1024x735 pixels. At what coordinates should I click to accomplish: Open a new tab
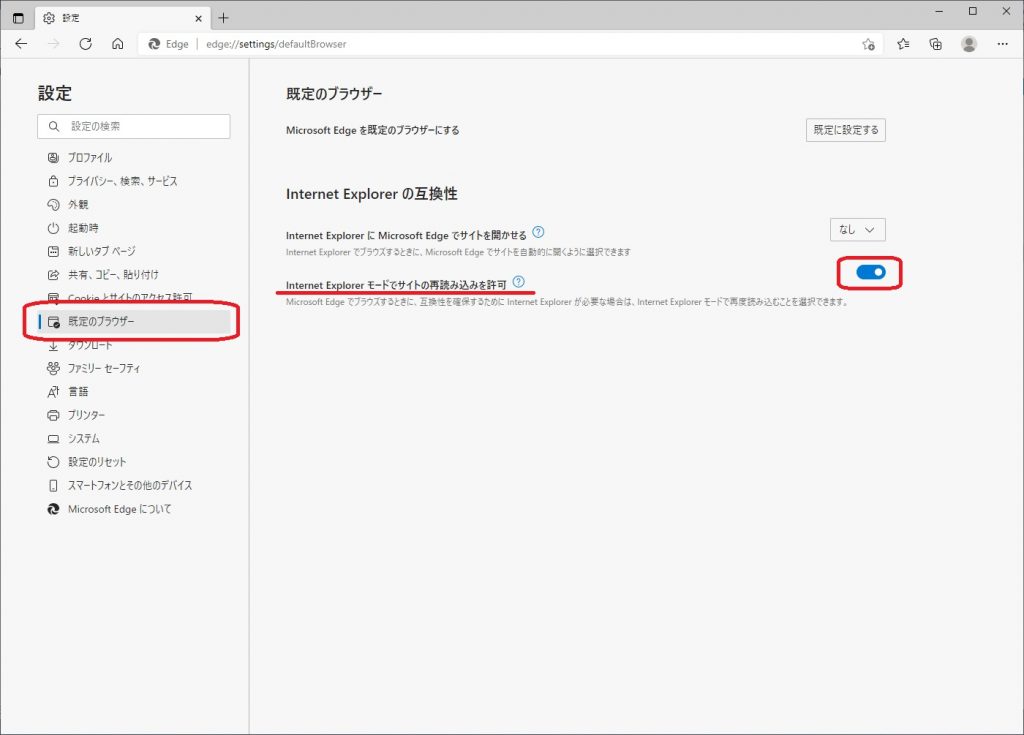coord(223,18)
